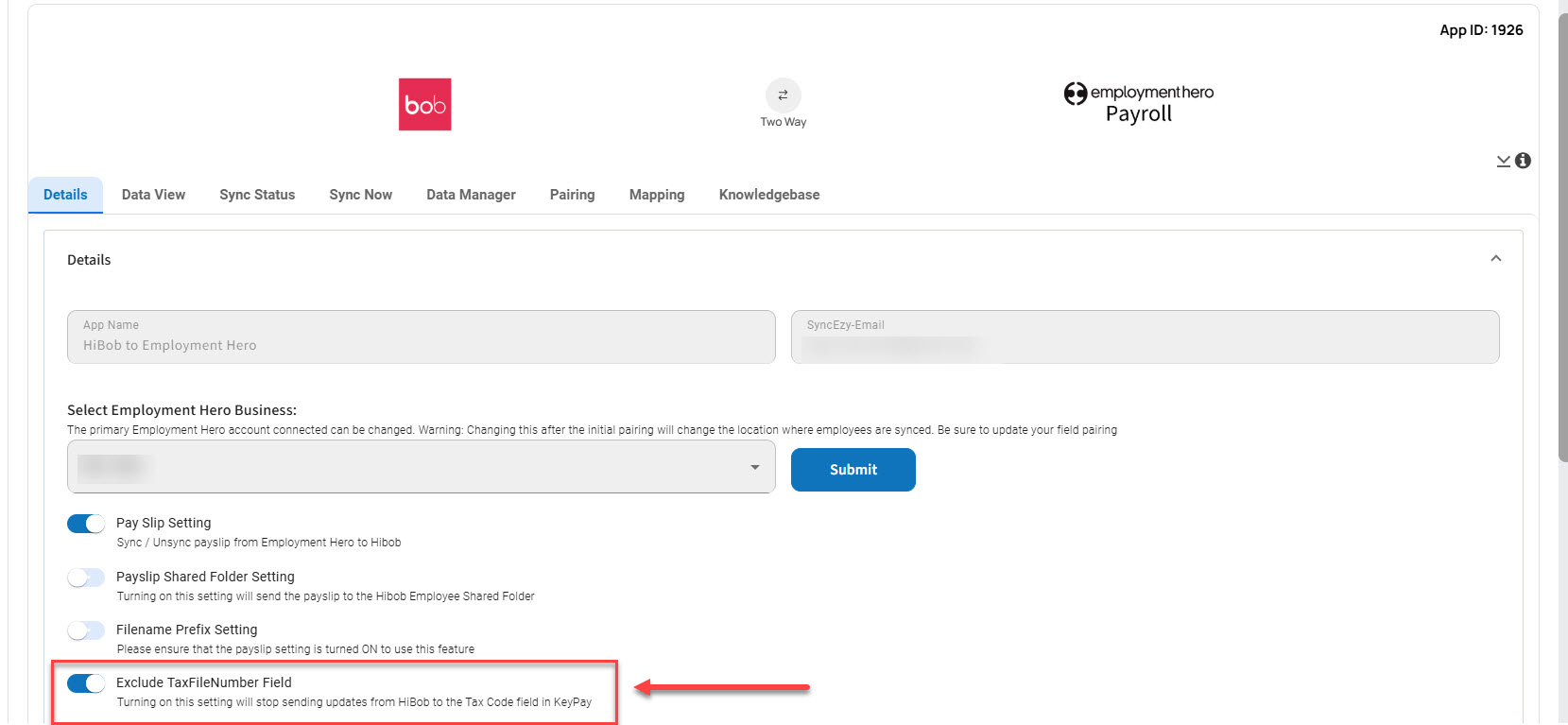
Task: Click the 'Select Employment Hero Business:' label
Action: [x=181, y=410]
